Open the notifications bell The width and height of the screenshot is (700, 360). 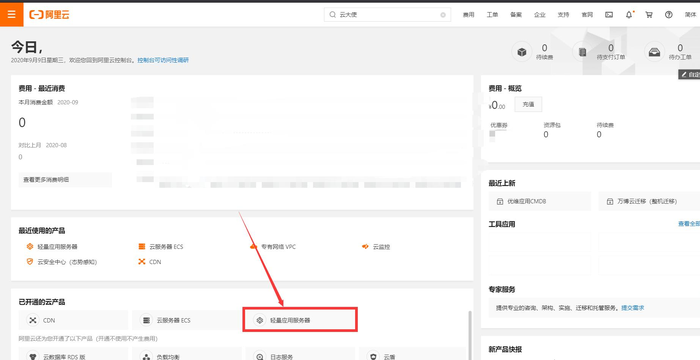(629, 15)
